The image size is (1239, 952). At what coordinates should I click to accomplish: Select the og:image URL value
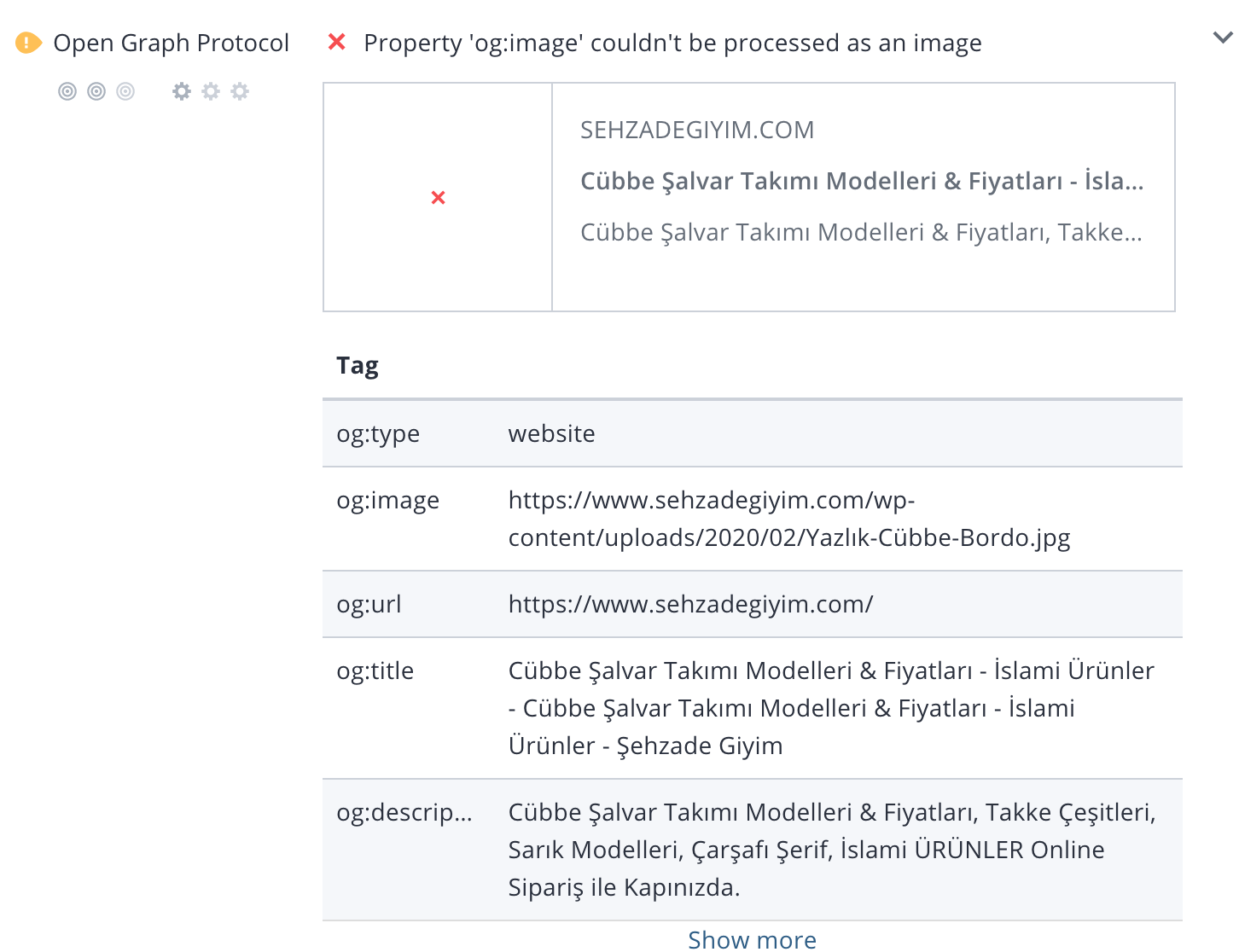pos(789,519)
